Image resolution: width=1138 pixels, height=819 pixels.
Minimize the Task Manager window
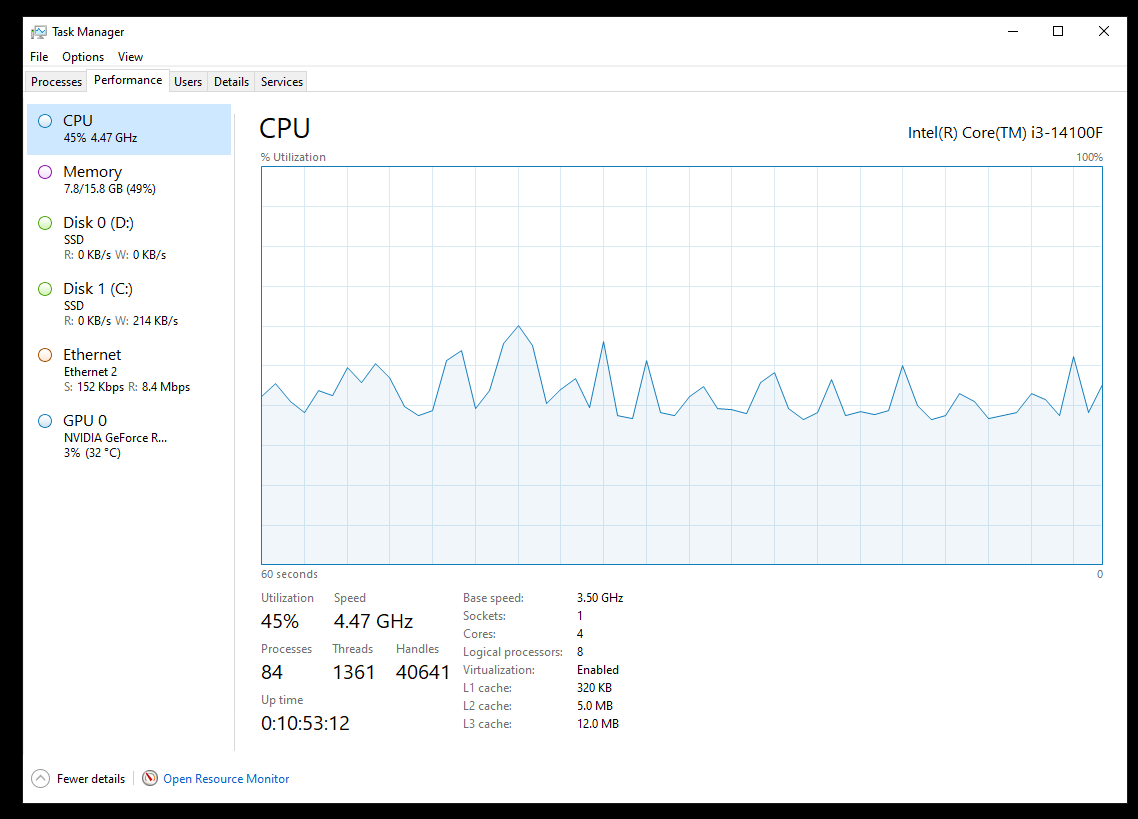1013,31
